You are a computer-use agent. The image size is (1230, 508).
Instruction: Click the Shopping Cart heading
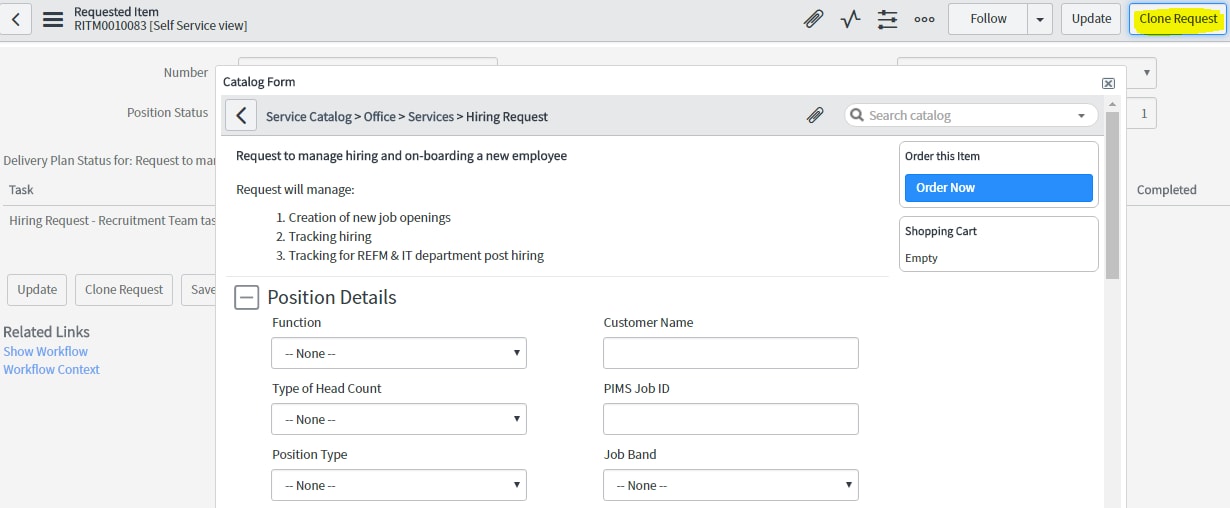click(941, 231)
